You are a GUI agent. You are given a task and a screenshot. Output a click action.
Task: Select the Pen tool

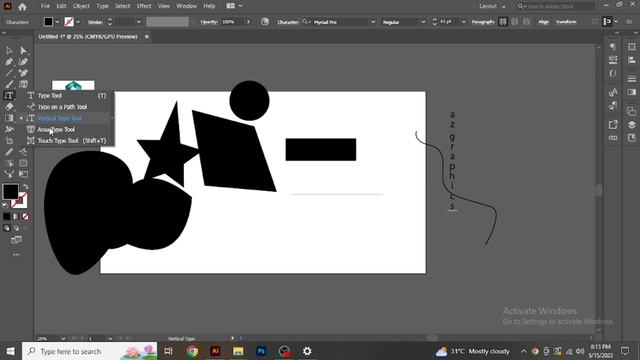(9, 62)
